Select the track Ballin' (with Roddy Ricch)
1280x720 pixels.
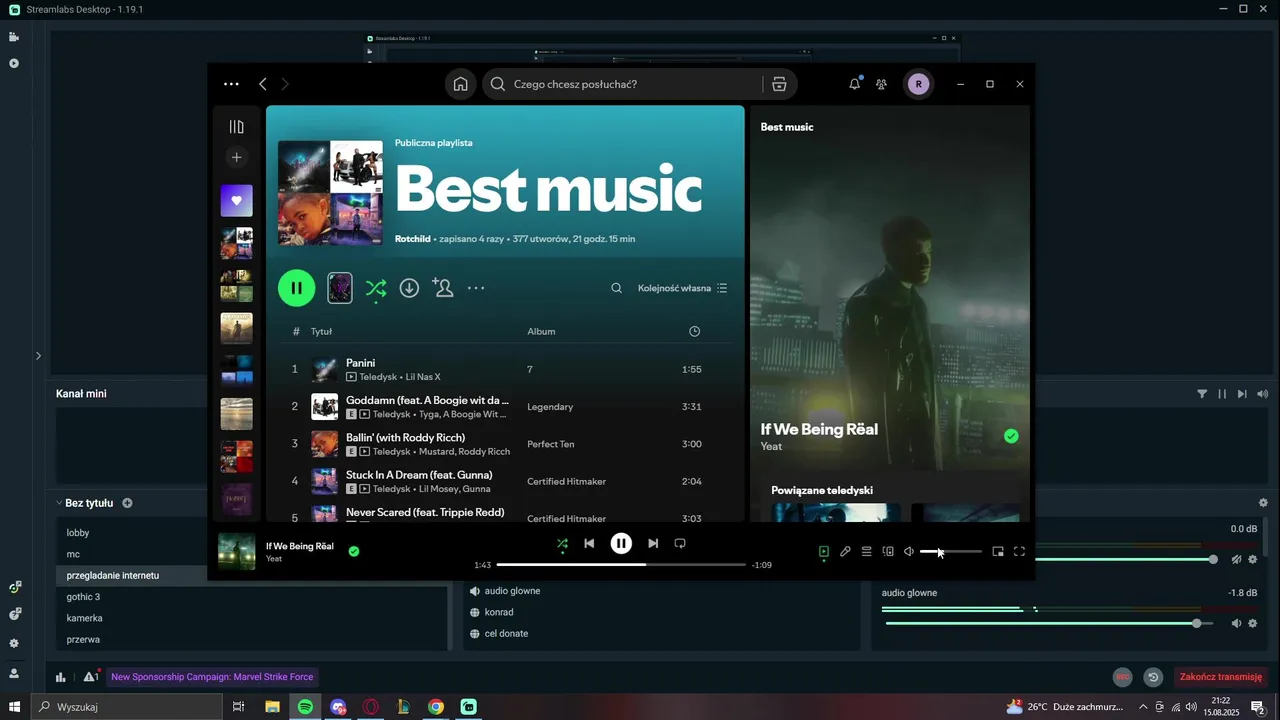click(405, 437)
